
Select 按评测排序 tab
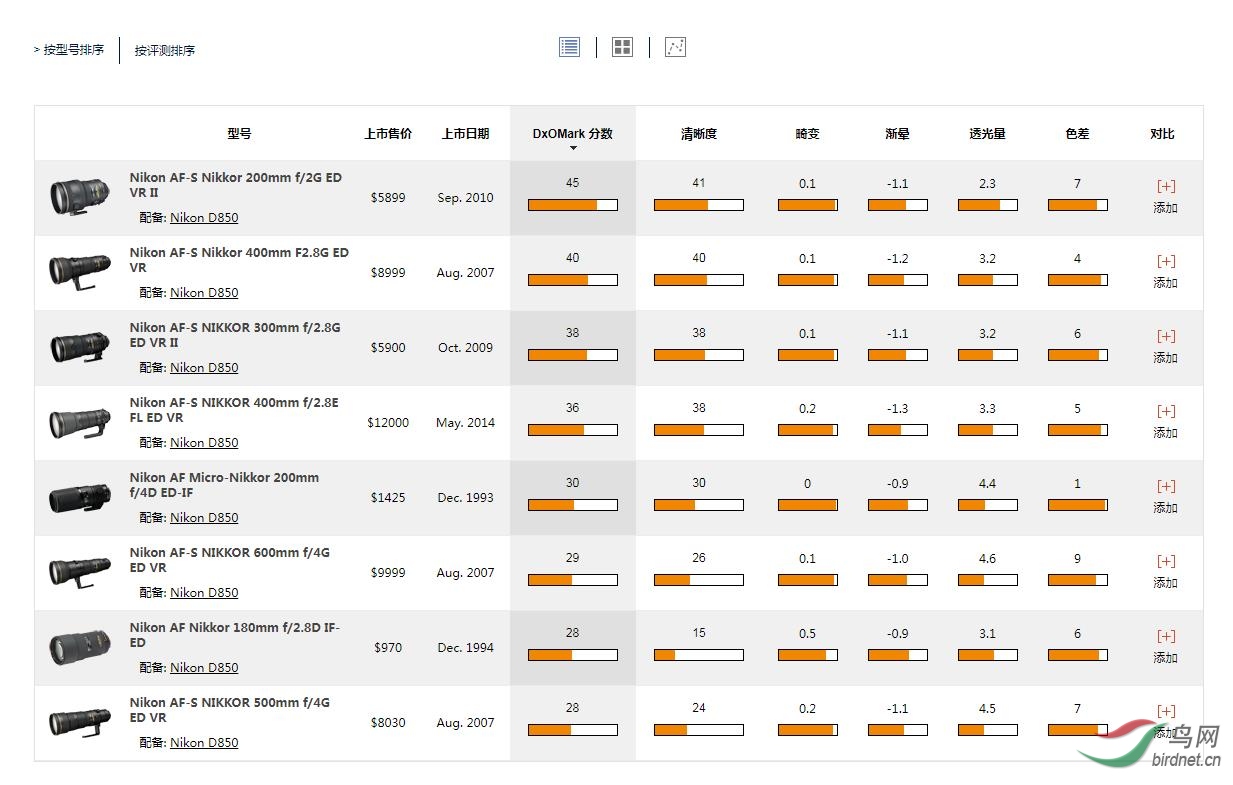point(165,50)
